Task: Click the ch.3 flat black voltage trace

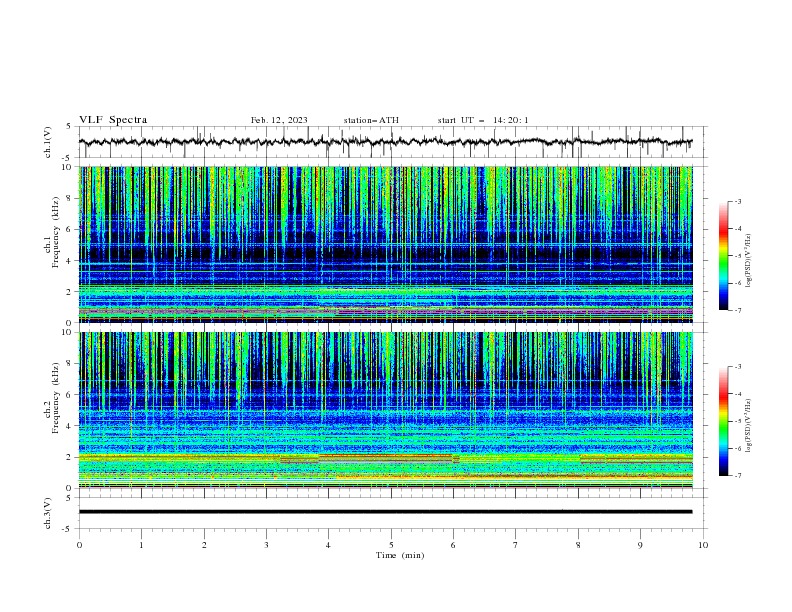Action: point(385,512)
